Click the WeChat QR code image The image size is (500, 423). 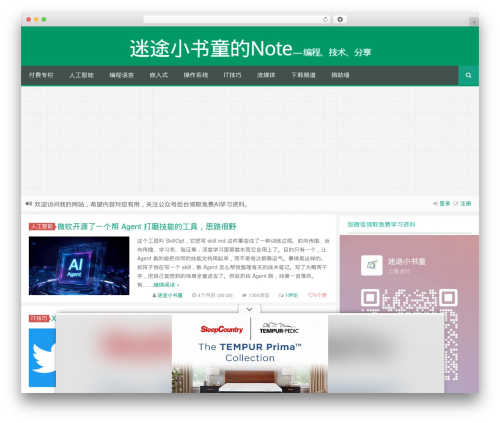coord(409,334)
